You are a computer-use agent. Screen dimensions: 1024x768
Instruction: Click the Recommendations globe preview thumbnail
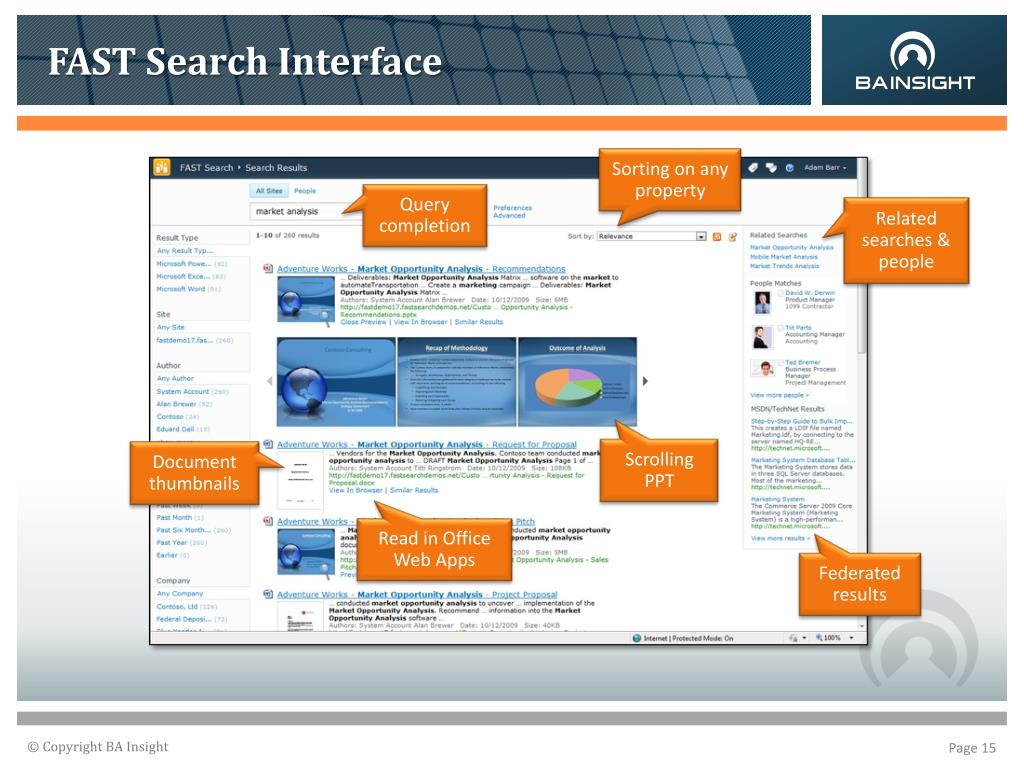pos(306,299)
